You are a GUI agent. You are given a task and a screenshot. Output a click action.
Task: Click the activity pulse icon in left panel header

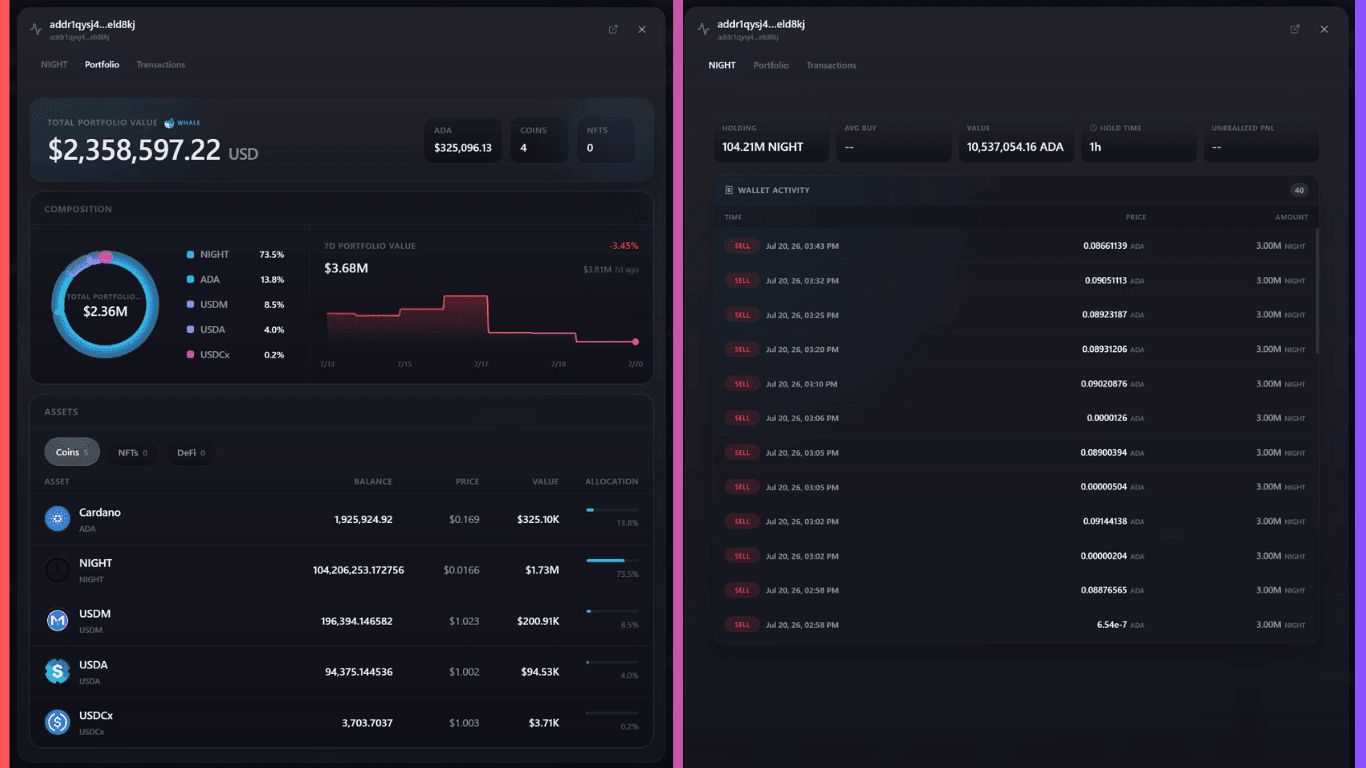(x=36, y=29)
